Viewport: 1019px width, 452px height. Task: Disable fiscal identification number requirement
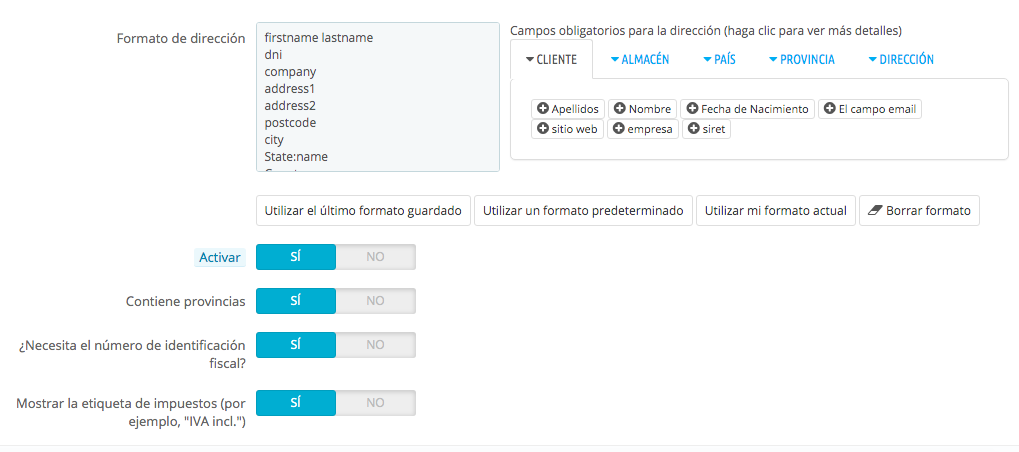pos(375,345)
